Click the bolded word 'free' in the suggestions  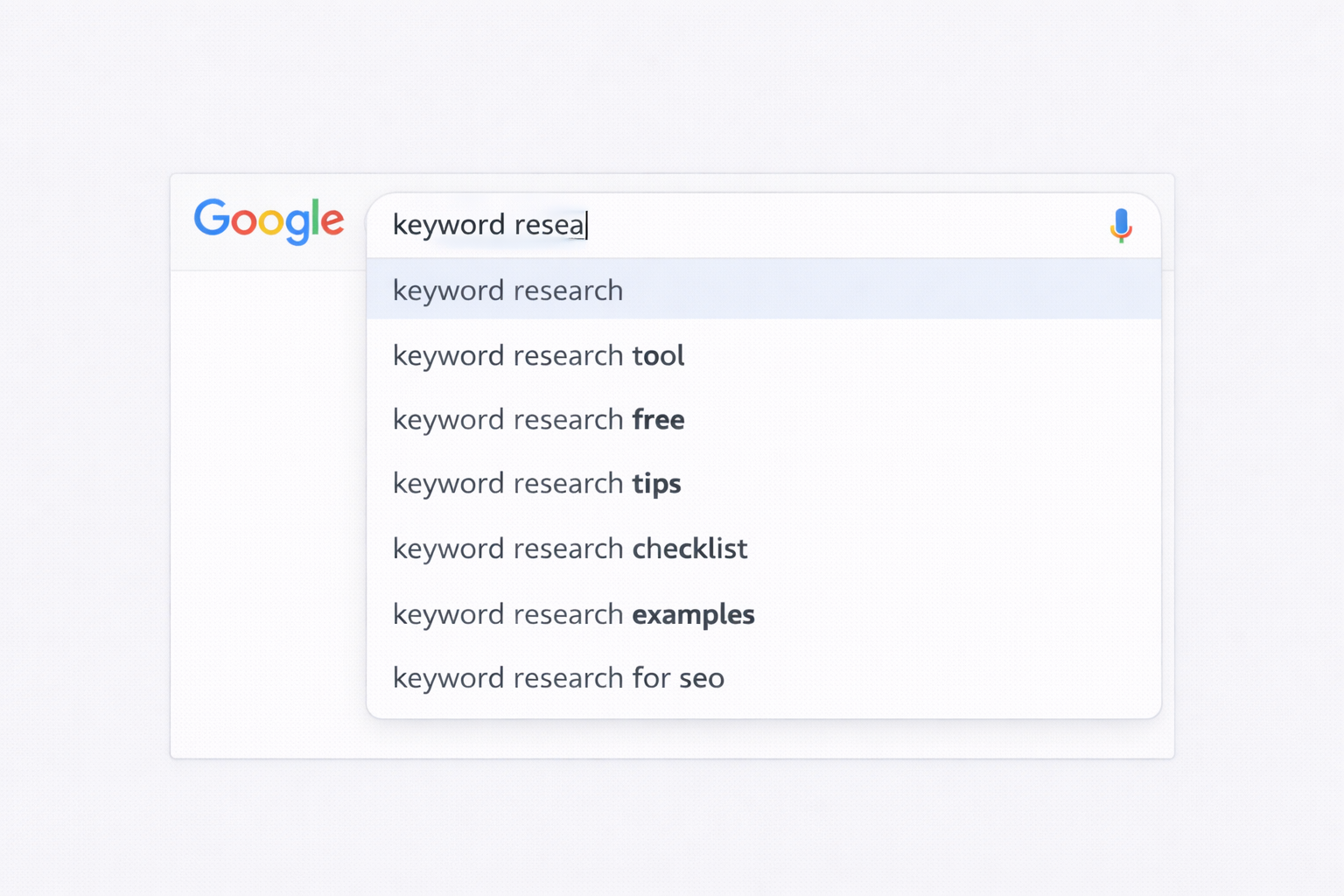(658, 419)
